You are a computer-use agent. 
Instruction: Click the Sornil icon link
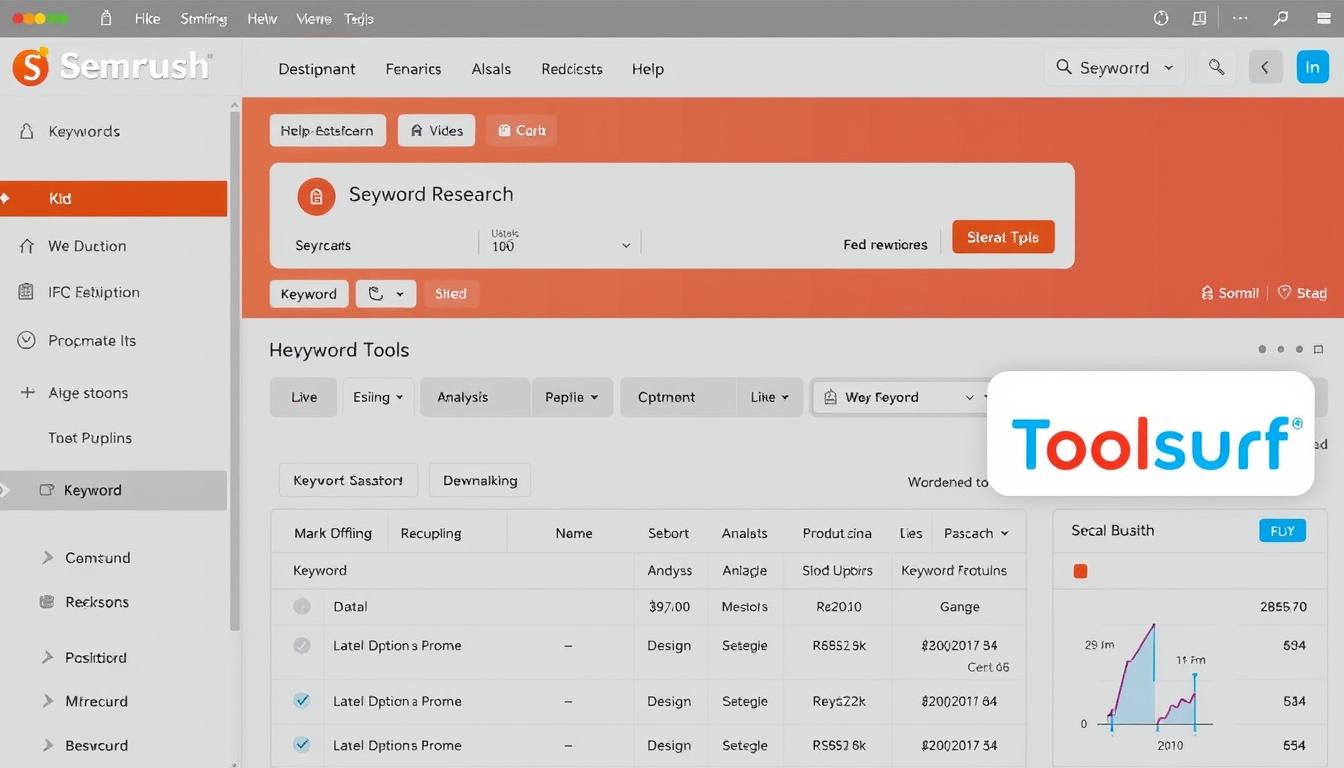point(1229,293)
